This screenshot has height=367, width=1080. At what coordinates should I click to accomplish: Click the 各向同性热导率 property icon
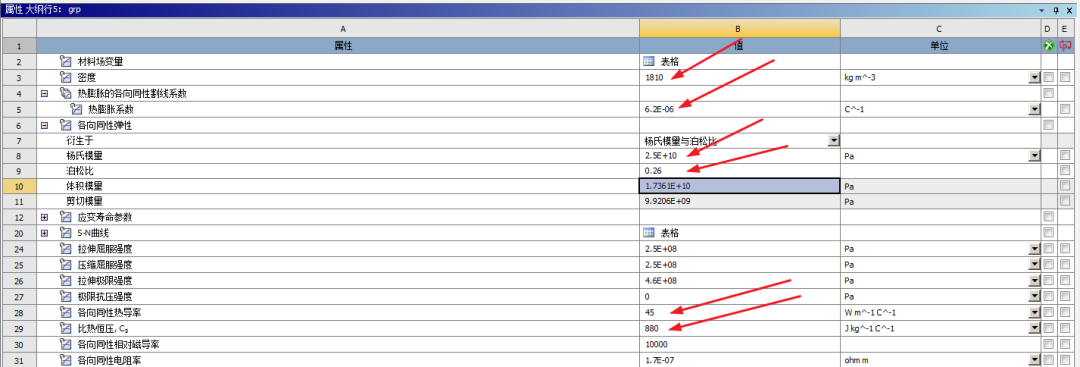(x=66, y=312)
